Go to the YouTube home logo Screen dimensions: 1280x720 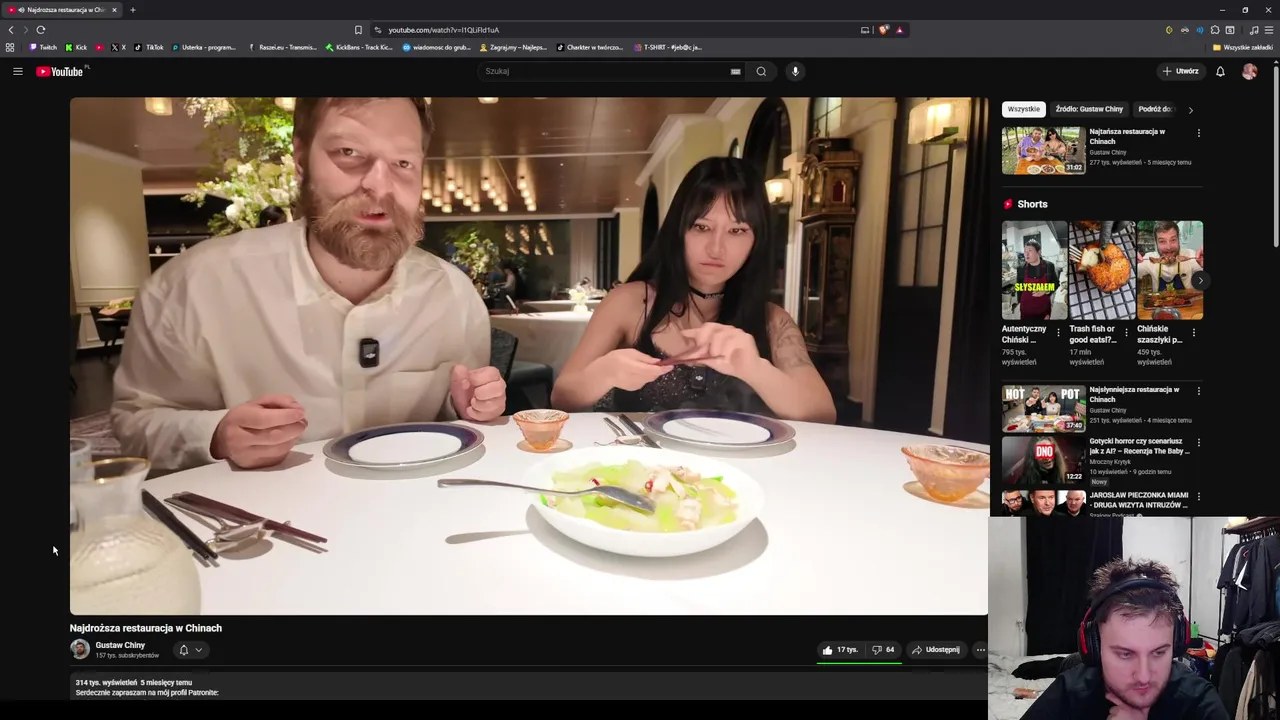pos(62,71)
